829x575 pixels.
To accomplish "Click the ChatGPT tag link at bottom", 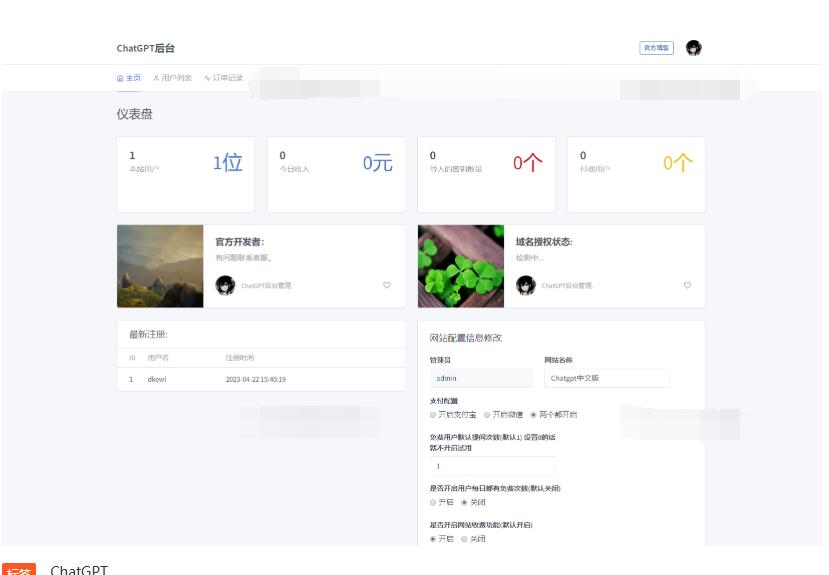I will (x=79, y=570).
